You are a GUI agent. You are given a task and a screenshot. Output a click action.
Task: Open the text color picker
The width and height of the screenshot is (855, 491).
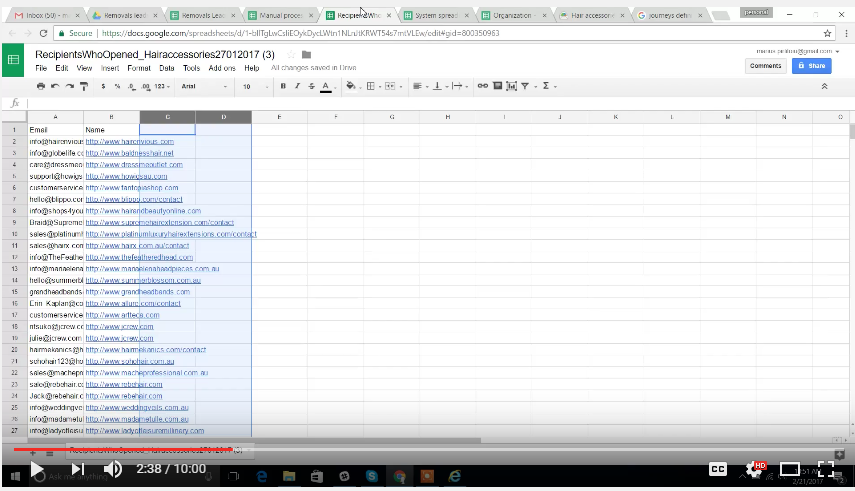326,87
